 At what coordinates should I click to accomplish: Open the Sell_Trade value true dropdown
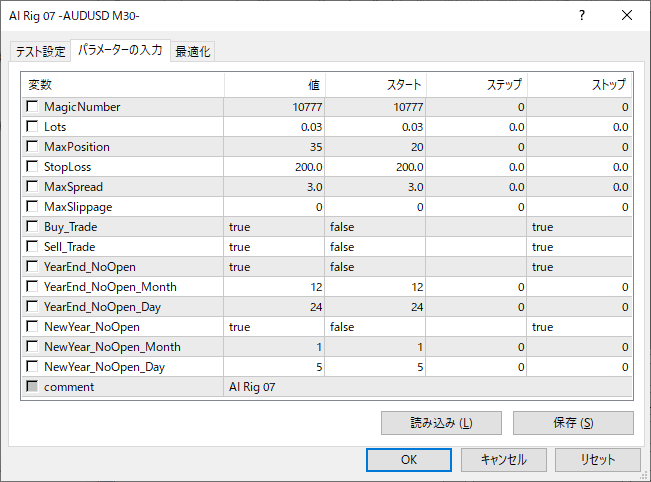pyautogui.click(x=274, y=247)
